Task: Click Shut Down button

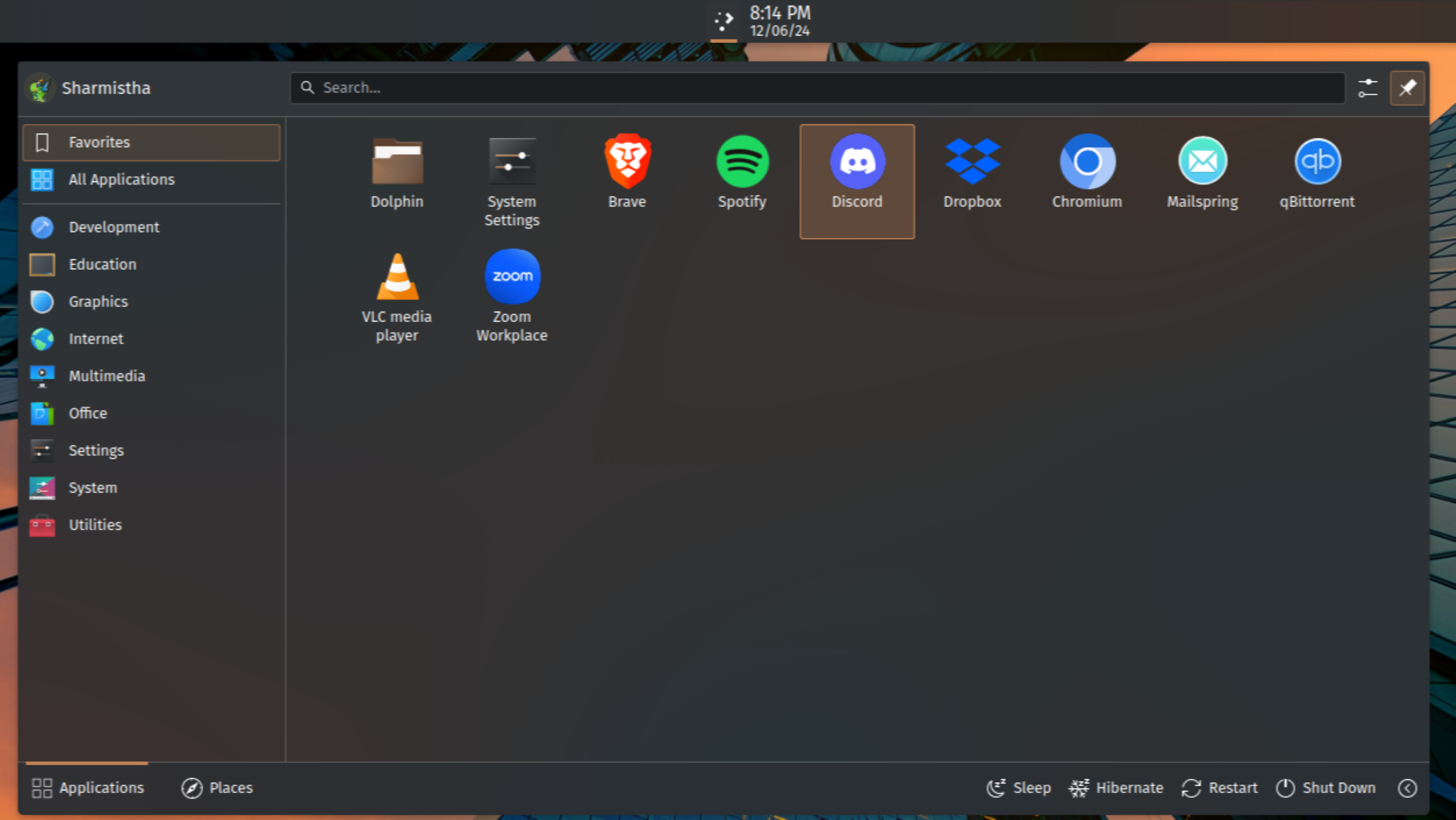Action: 1324,787
